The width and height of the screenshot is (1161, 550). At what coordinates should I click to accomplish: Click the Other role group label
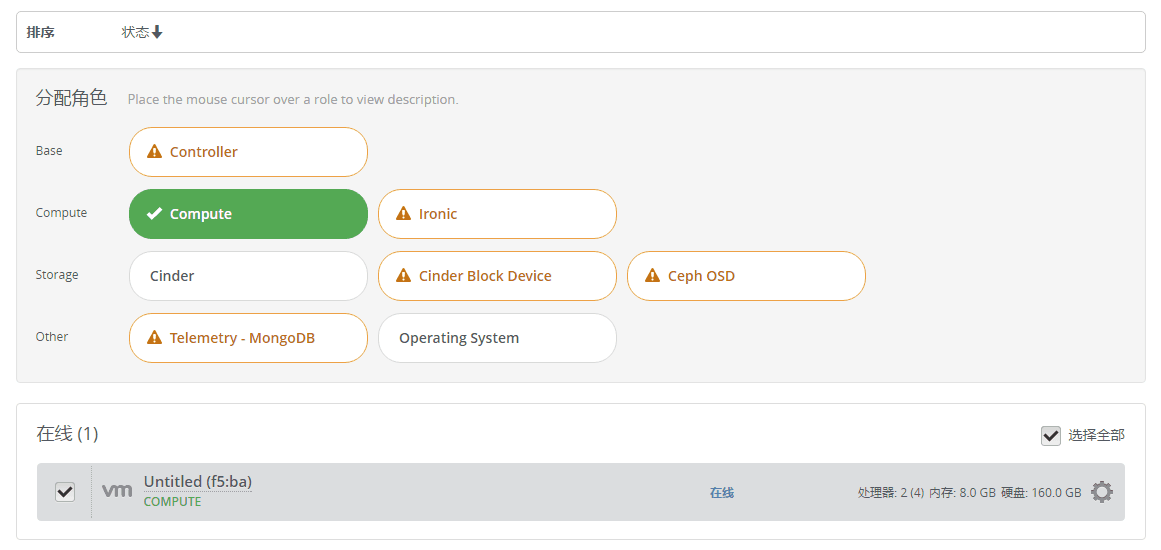52,337
